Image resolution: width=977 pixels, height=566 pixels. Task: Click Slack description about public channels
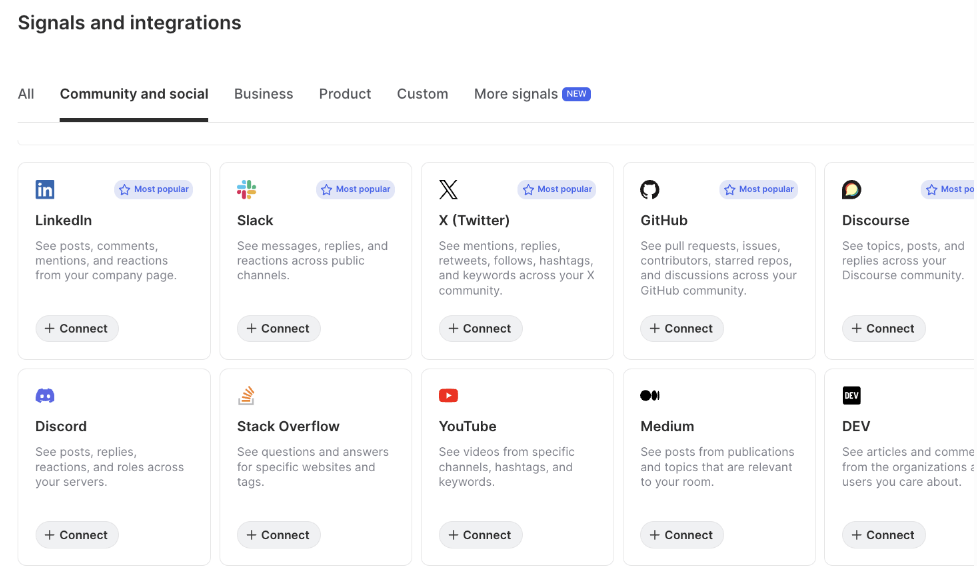[312, 261]
